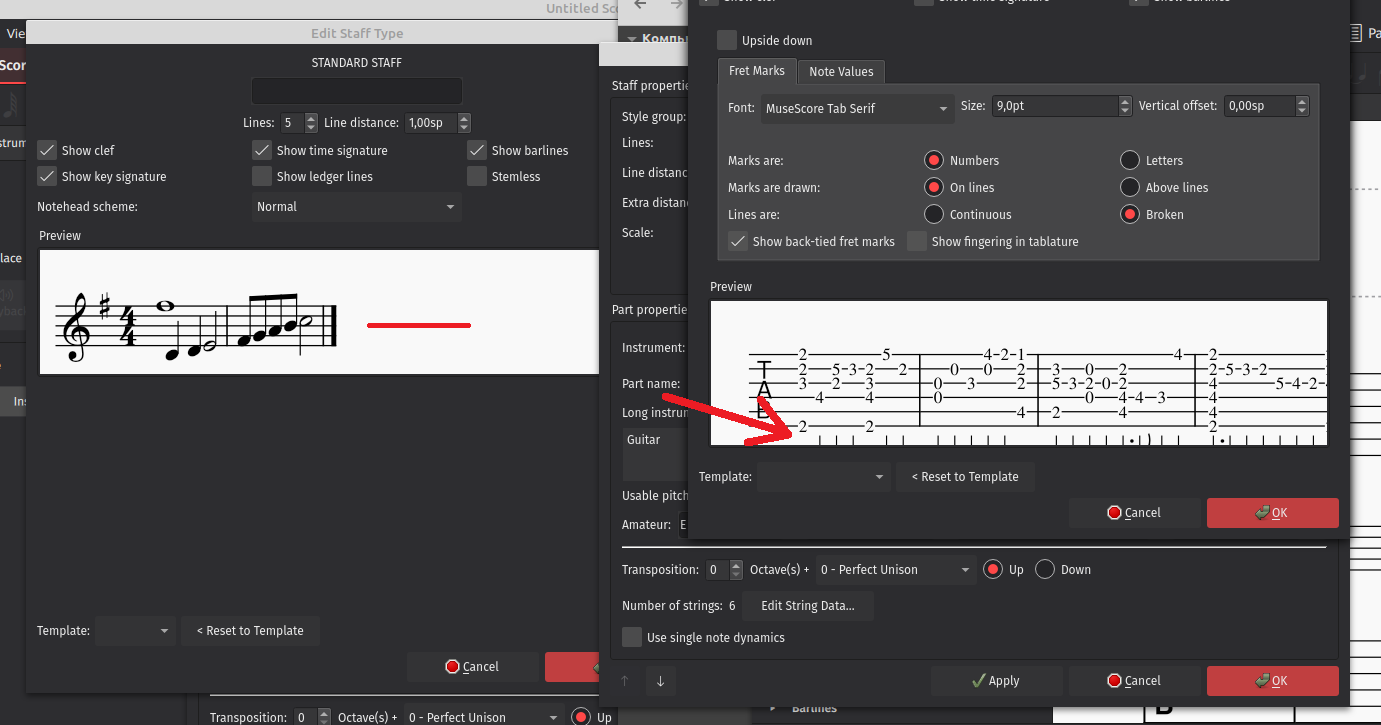This screenshot has width=1381, height=725.
Task: Toggle Show time signature in Standard Staff
Action: [x=262, y=150]
